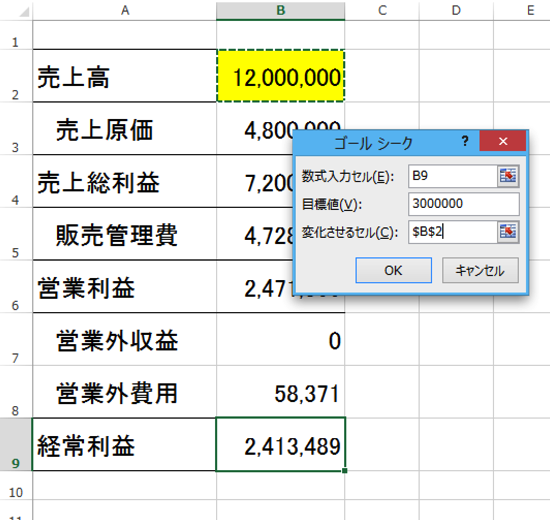Image resolution: width=550 pixels, height=520 pixels.
Task: Select row 3 header
Action: click(x=16, y=129)
